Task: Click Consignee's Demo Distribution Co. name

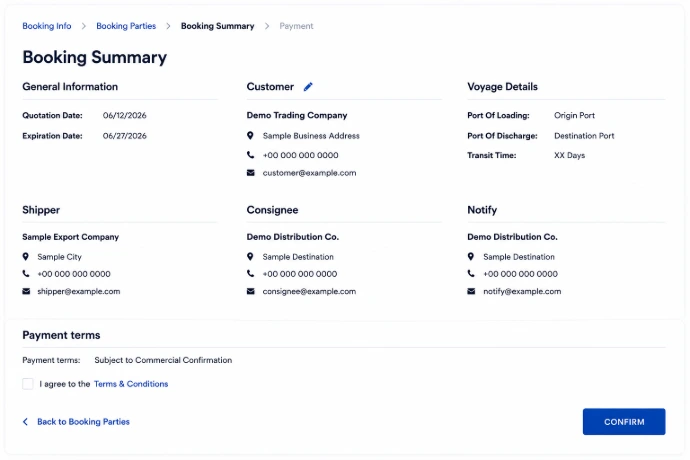Action: coord(293,237)
